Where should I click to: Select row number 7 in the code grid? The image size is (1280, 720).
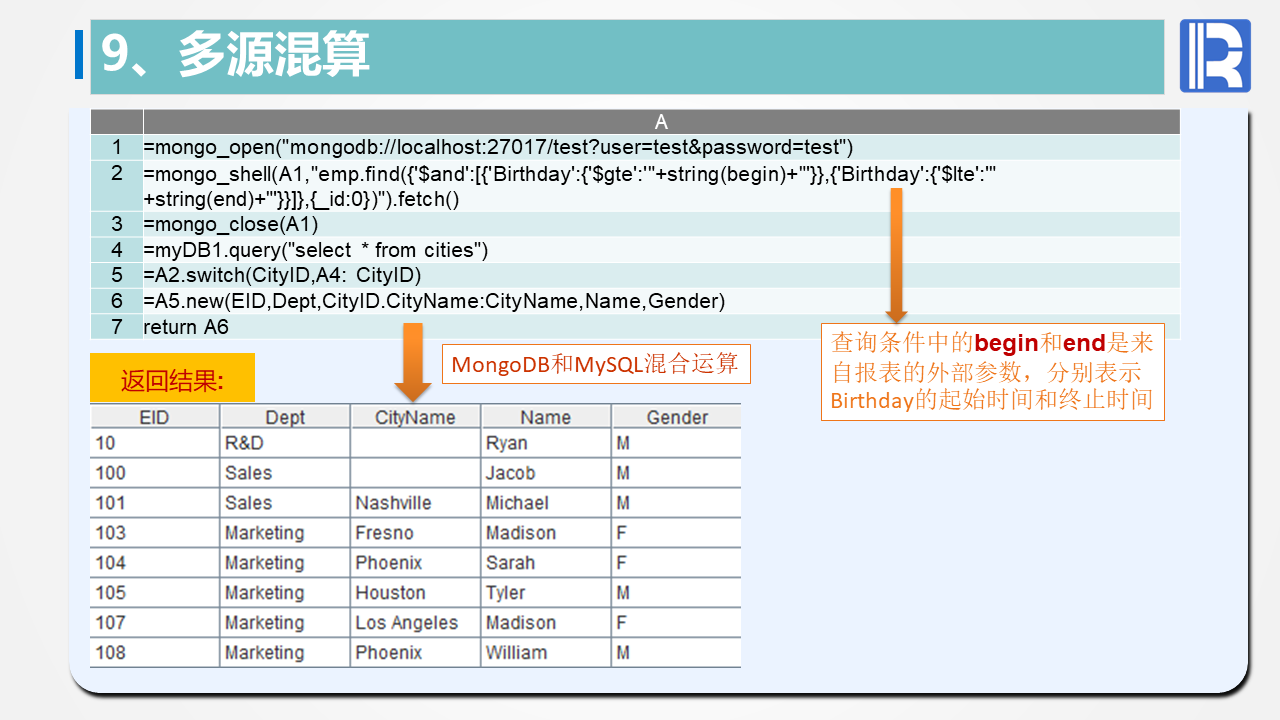click(117, 327)
